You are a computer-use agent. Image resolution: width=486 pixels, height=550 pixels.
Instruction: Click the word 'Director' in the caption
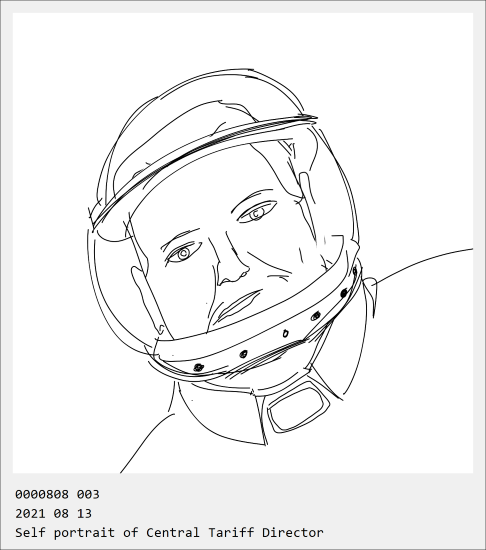293,532
